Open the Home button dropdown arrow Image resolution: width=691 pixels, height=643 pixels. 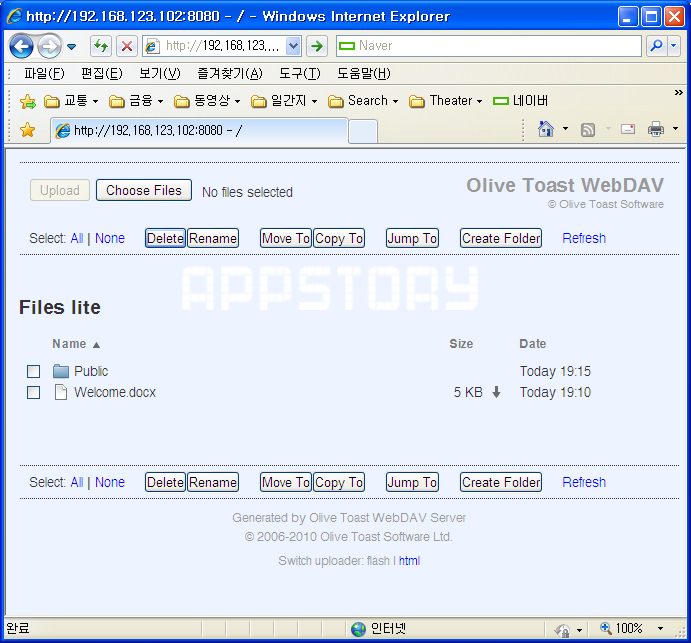565,129
